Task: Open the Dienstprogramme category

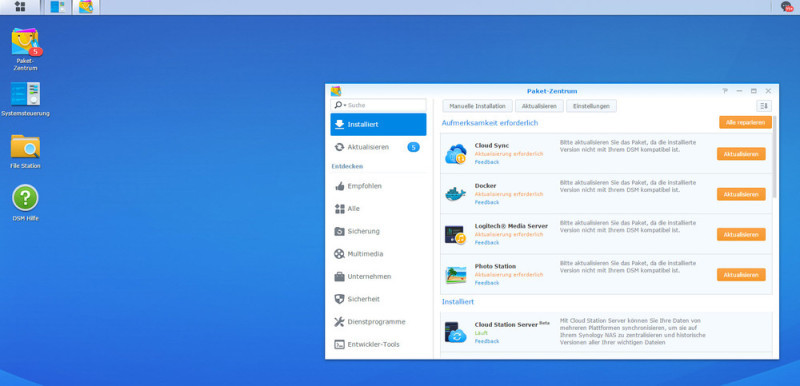Action: pyautogui.click(x=378, y=322)
